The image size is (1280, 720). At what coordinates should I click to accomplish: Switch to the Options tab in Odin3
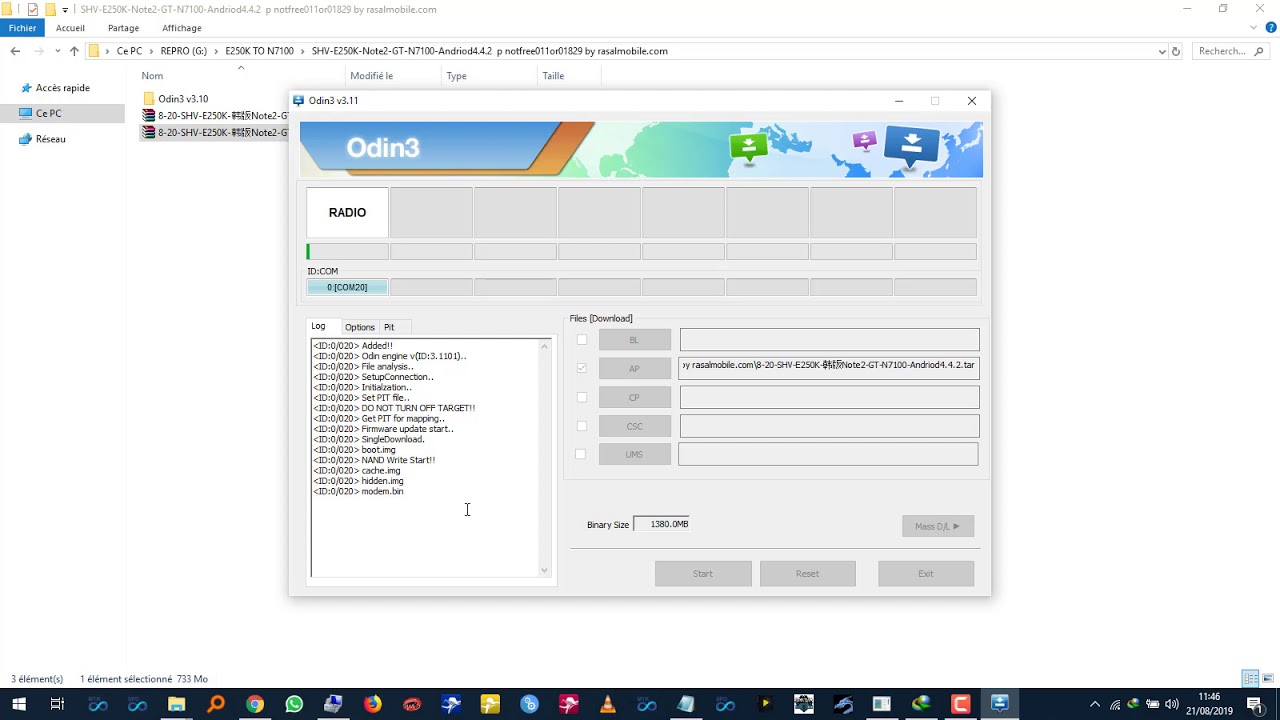point(360,327)
